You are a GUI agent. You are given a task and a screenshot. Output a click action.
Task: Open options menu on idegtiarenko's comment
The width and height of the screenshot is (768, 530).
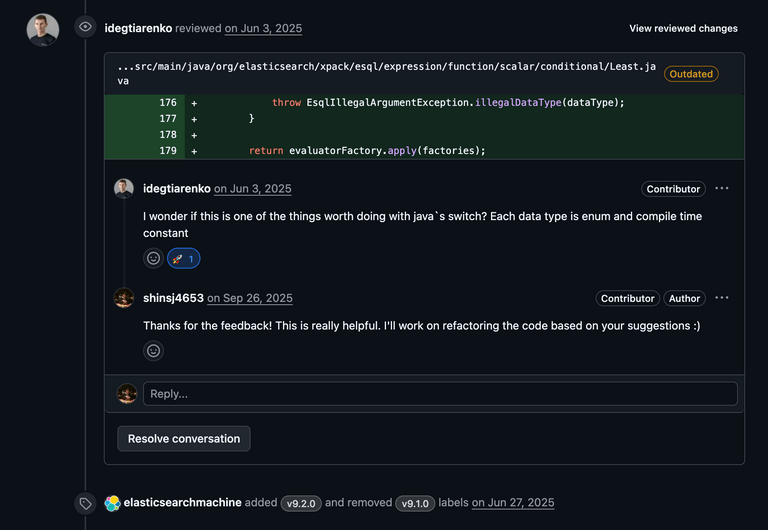pyautogui.click(x=722, y=188)
